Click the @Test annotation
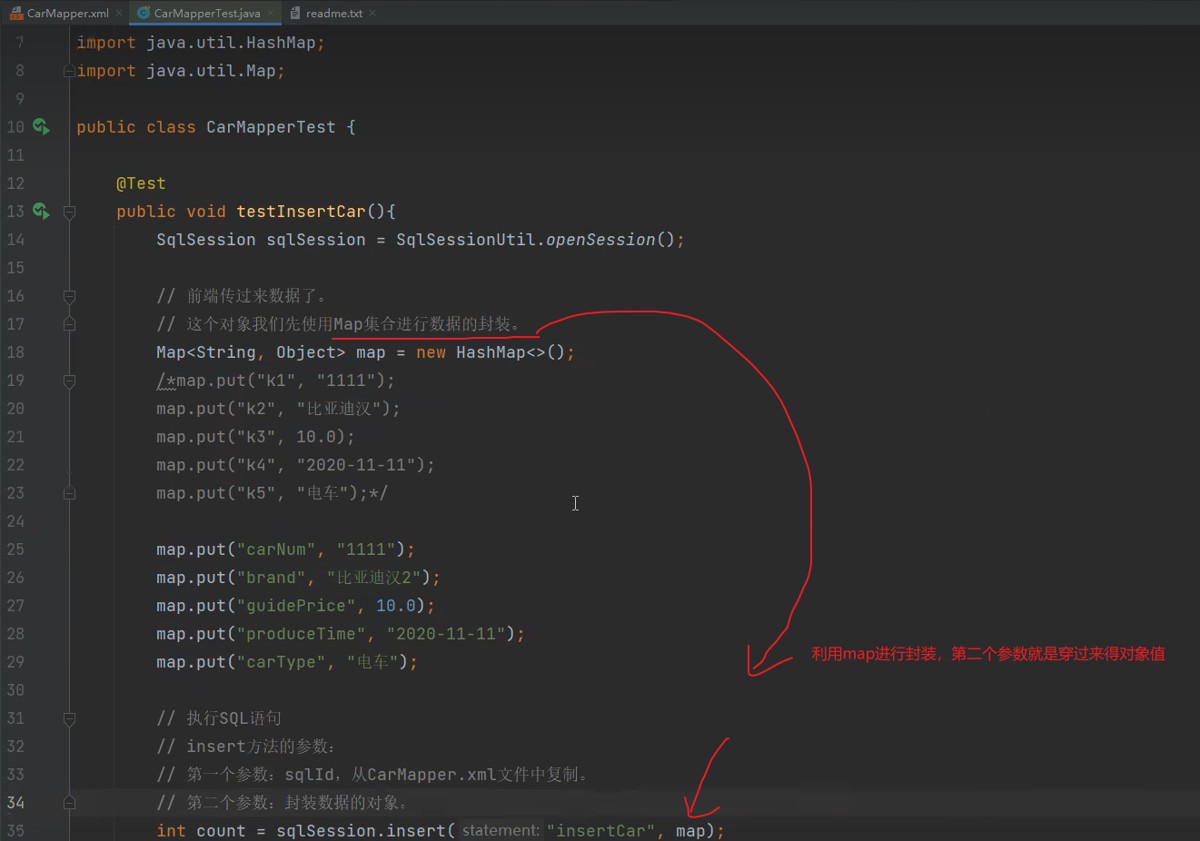This screenshot has width=1200, height=841. click(141, 183)
